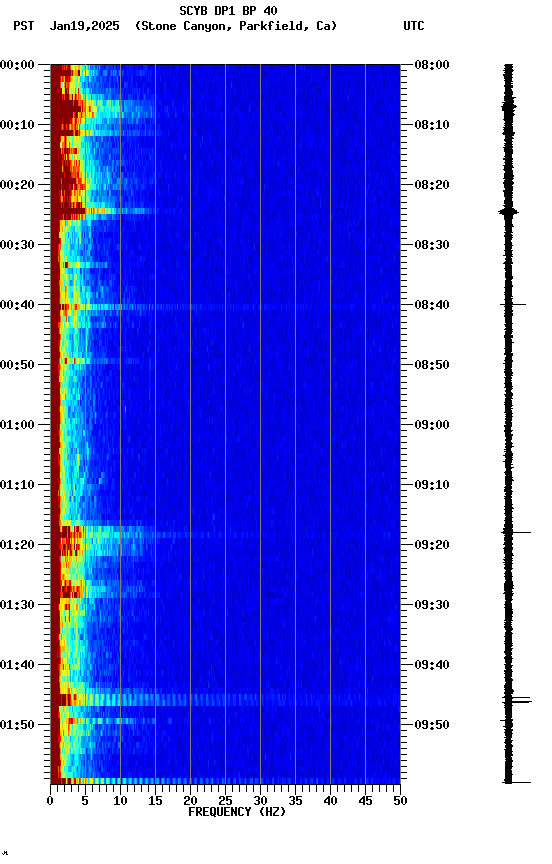Click the 30 Hz frequency axis tick label
552x864 pixels.
(x=260, y=801)
